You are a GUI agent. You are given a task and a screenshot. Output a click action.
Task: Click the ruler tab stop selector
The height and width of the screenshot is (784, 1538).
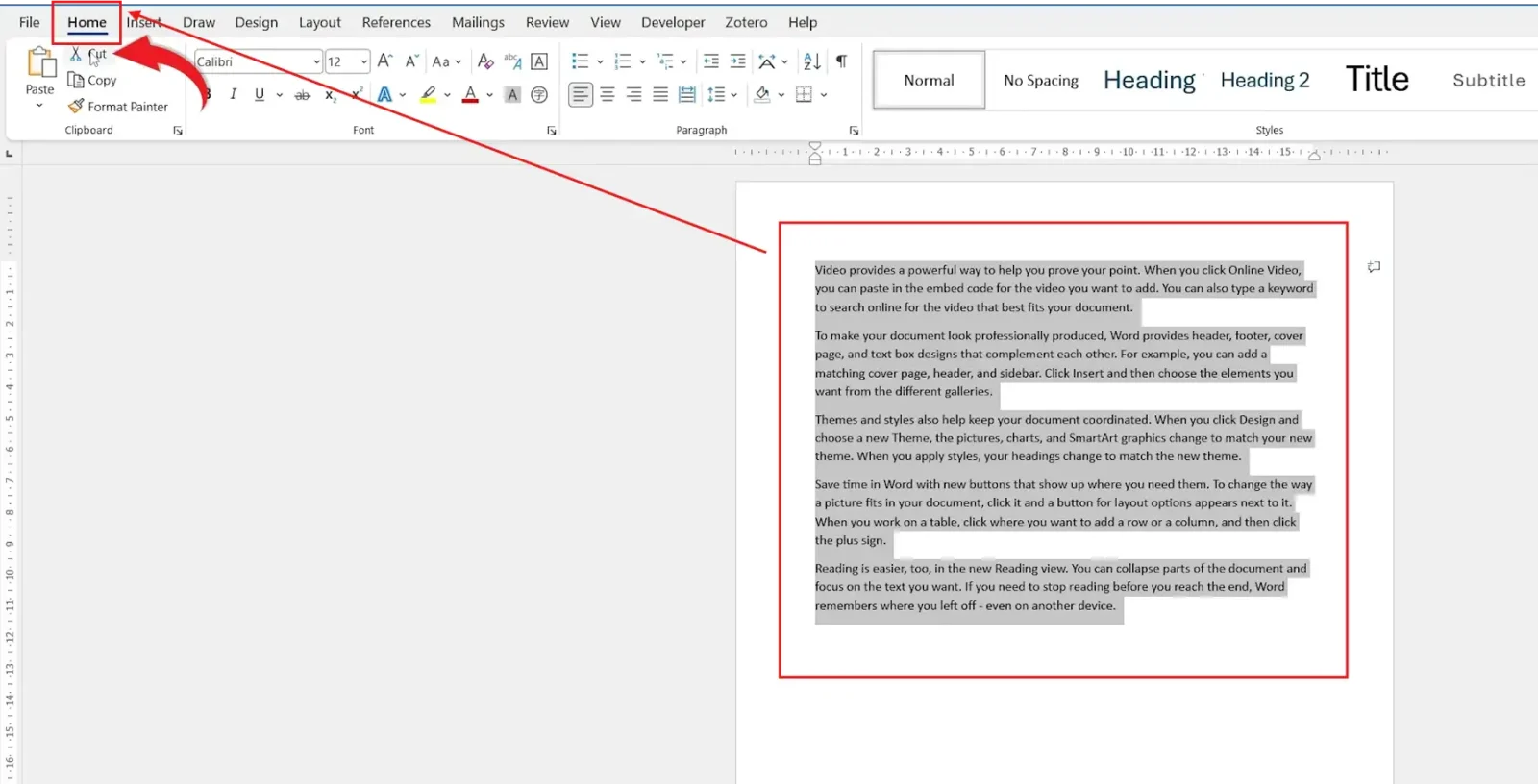click(x=10, y=154)
